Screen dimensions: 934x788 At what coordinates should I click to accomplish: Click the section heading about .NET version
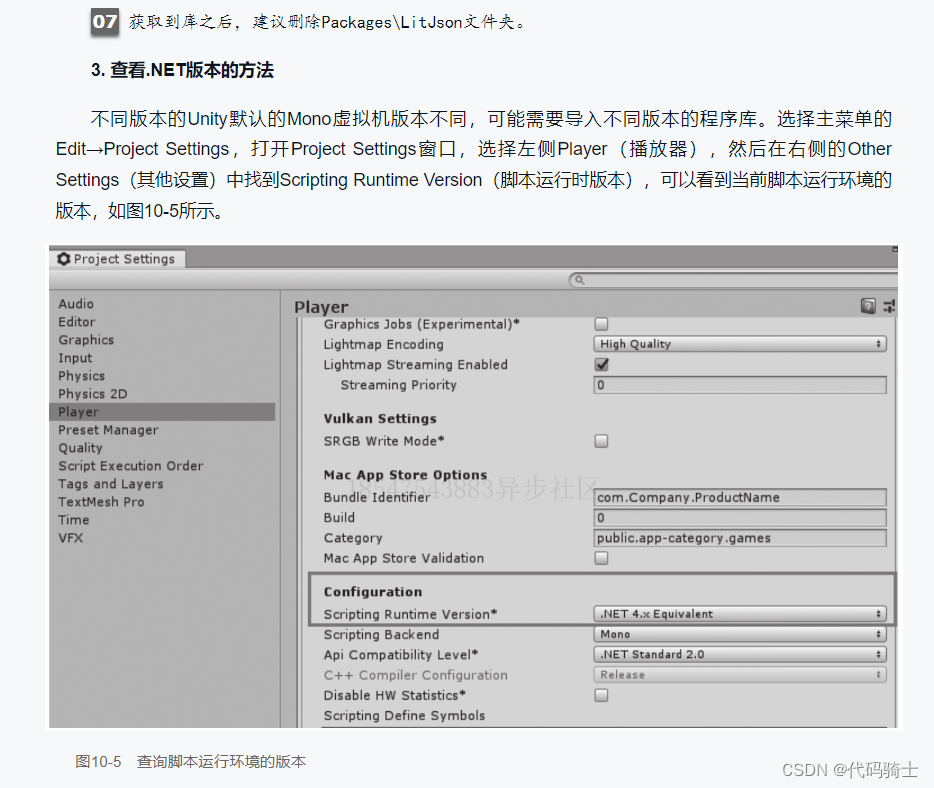point(182,70)
